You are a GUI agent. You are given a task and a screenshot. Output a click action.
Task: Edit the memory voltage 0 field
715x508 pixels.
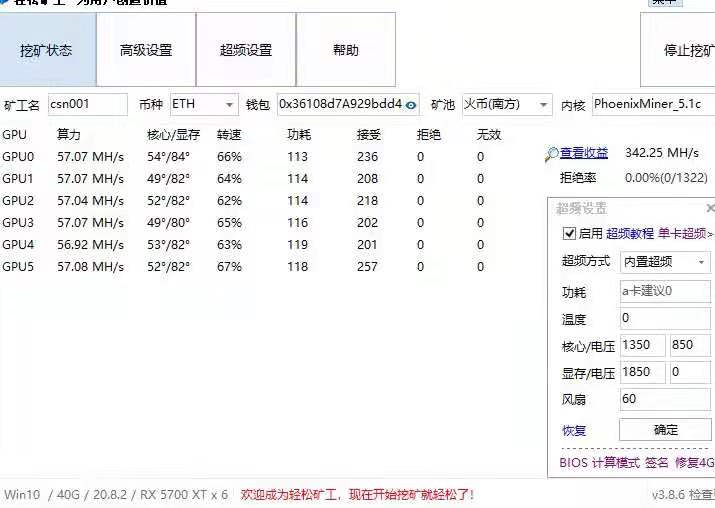tap(690, 372)
